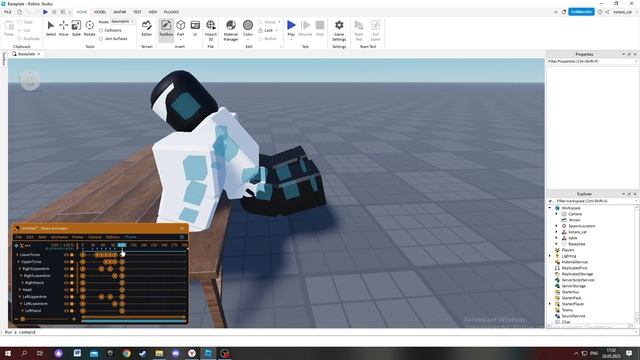Enable the Collisions checkbox

(x=101, y=30)
